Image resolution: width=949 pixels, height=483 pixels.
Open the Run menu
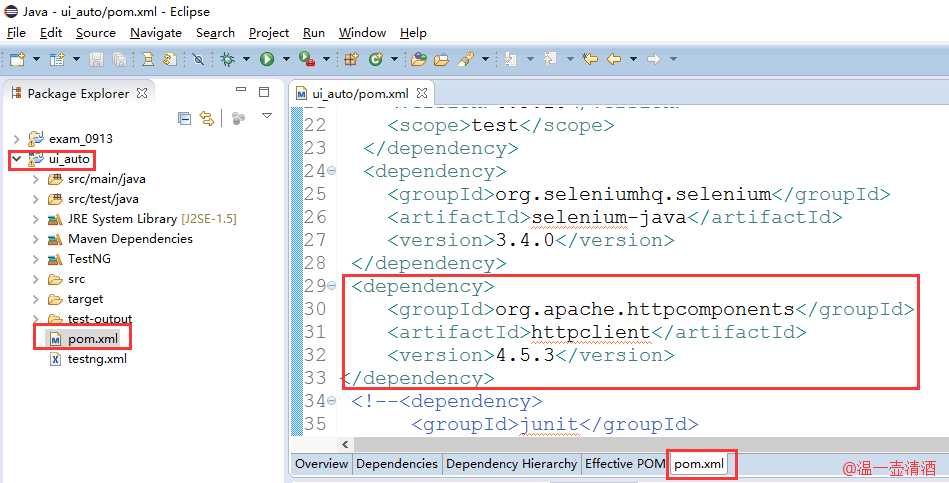tap(314, 33)
